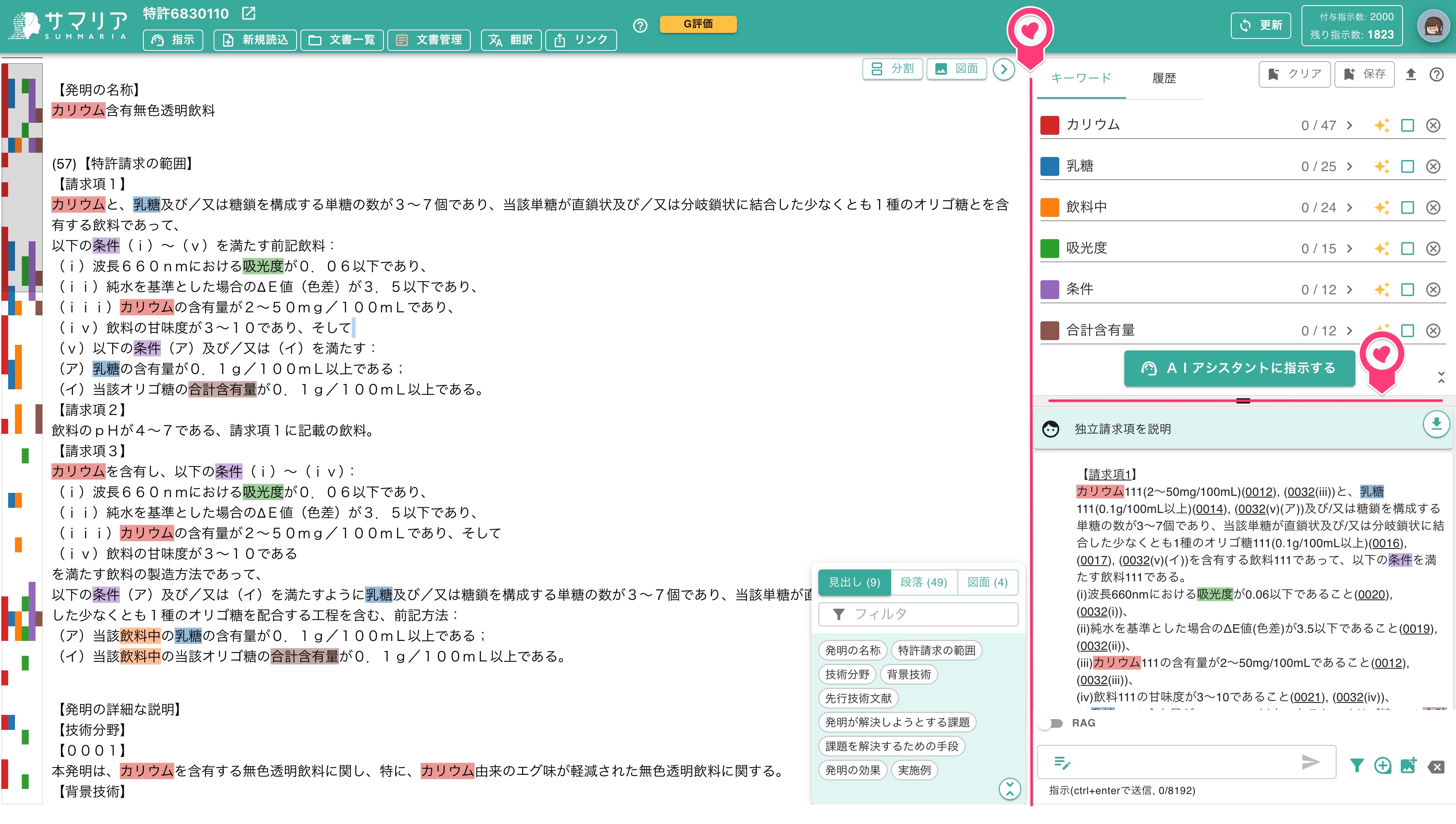Screen dimensions: 1456x824
Task: Click the blue 乳糖 color swatch
Action: click(1049, 166)
